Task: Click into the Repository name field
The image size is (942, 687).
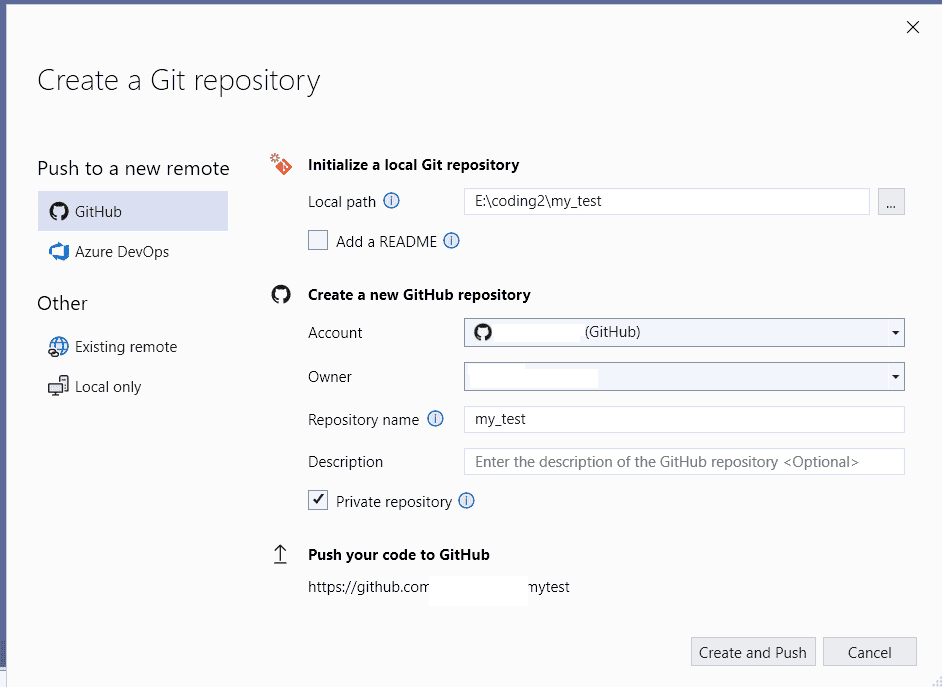Action: coord(684,419)
